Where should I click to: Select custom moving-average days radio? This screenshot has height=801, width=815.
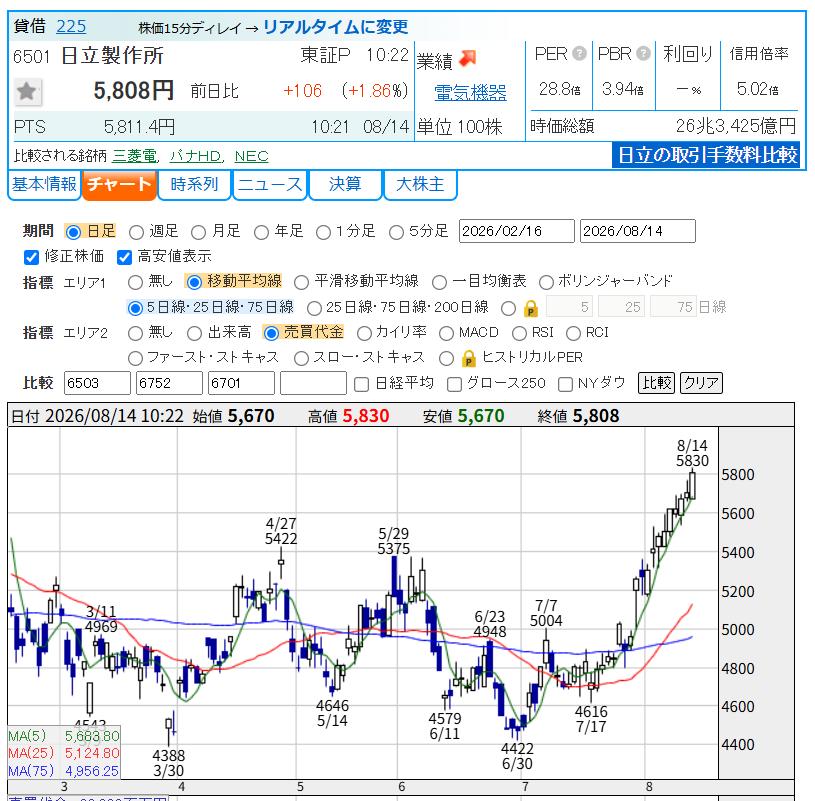(x=508, y=308)
